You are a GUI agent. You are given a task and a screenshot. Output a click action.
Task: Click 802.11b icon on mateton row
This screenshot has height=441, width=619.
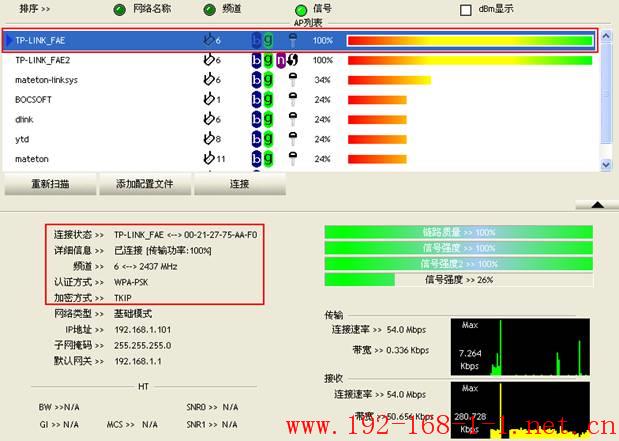[256, 159]
